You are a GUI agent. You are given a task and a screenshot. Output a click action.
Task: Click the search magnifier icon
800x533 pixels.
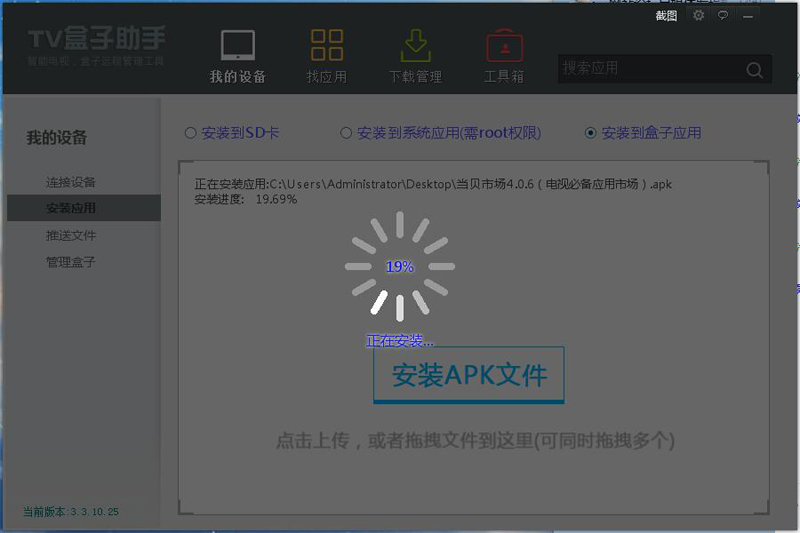coord(754,69)
